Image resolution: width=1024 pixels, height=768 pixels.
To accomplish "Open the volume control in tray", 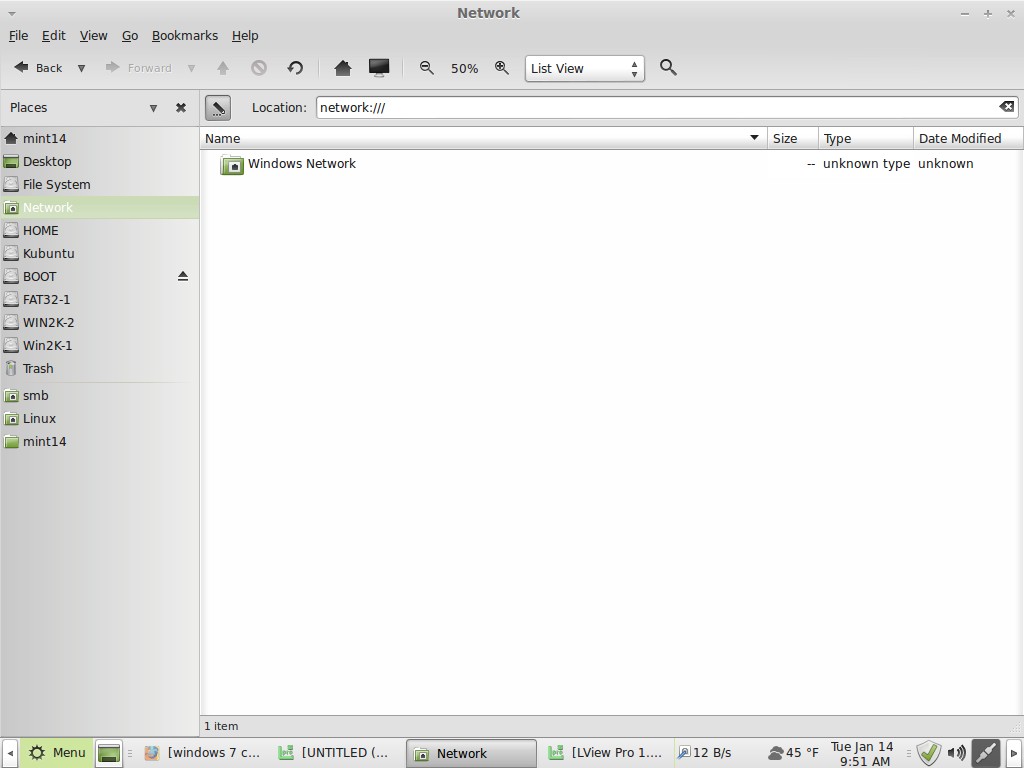I will tap(957, 753).
